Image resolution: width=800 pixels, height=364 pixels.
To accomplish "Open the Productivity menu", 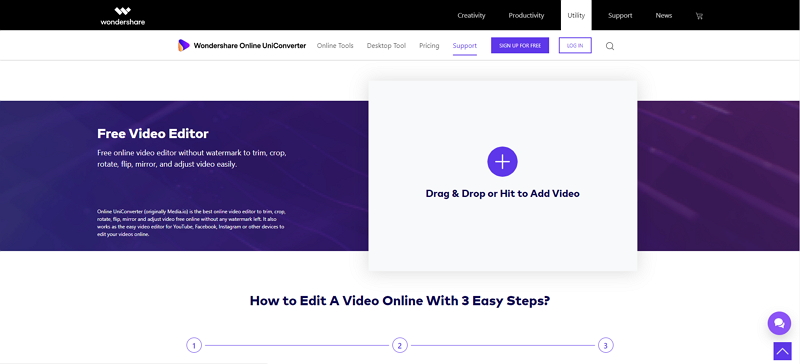I will [526, 16].
